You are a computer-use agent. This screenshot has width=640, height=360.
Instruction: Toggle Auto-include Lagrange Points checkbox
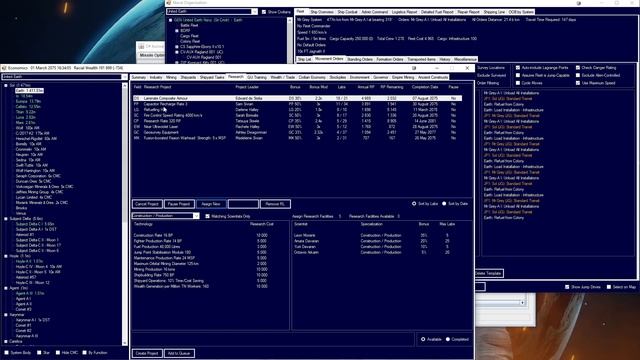[518, 68]
